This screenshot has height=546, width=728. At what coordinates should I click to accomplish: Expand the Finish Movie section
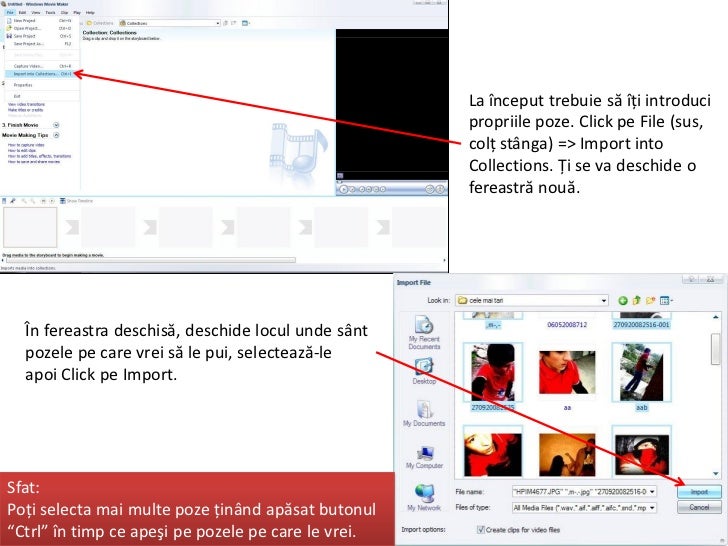56,125
